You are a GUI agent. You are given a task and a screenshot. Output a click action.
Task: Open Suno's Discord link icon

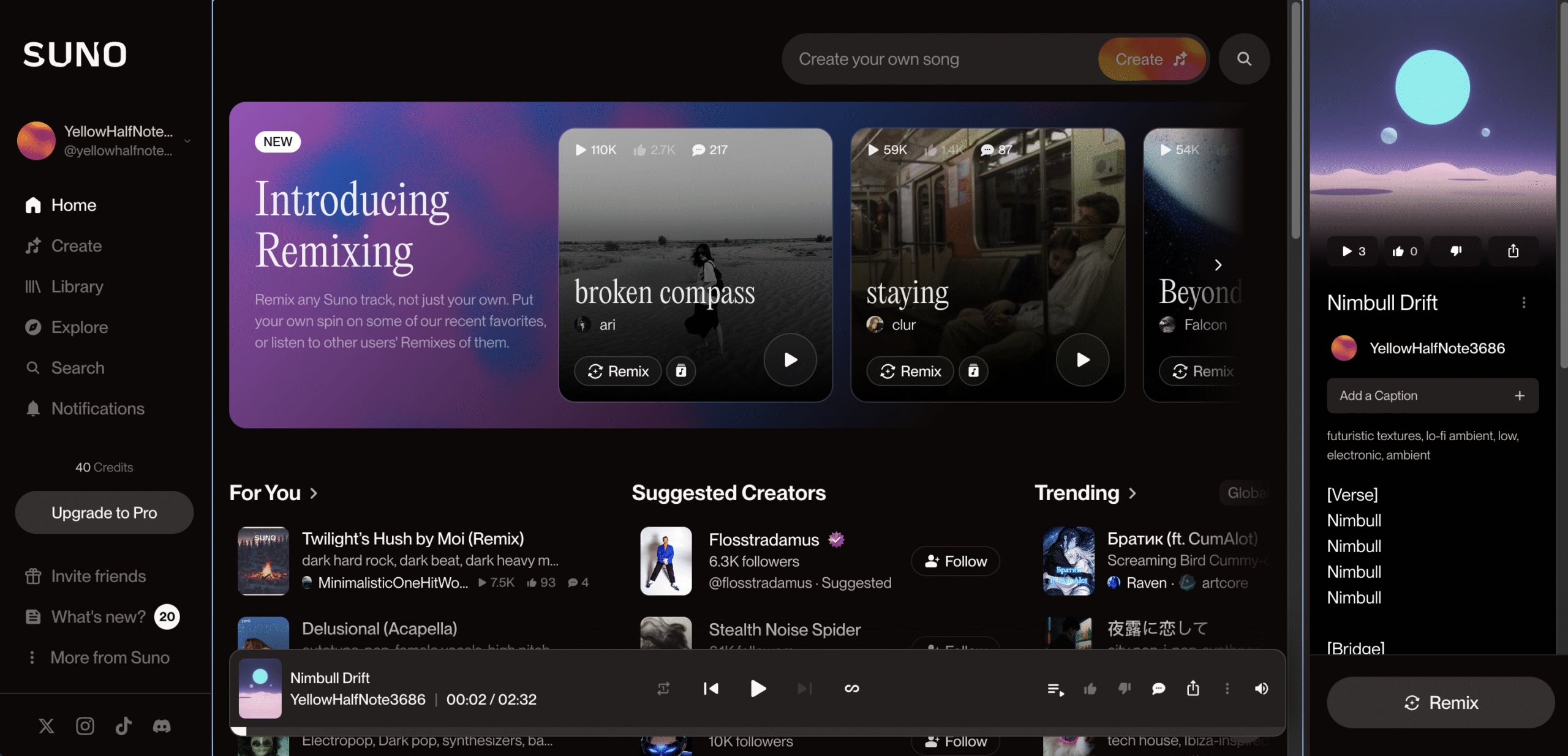(162, 726)
